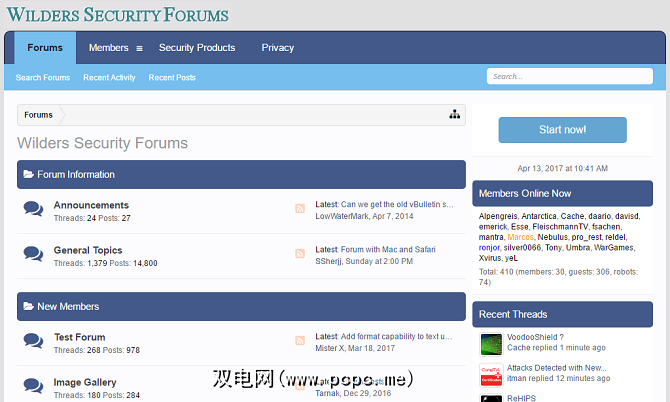670x402 pixels.
Task: Open the sitemap icon in breadcrumb bar
Action: 454,114
